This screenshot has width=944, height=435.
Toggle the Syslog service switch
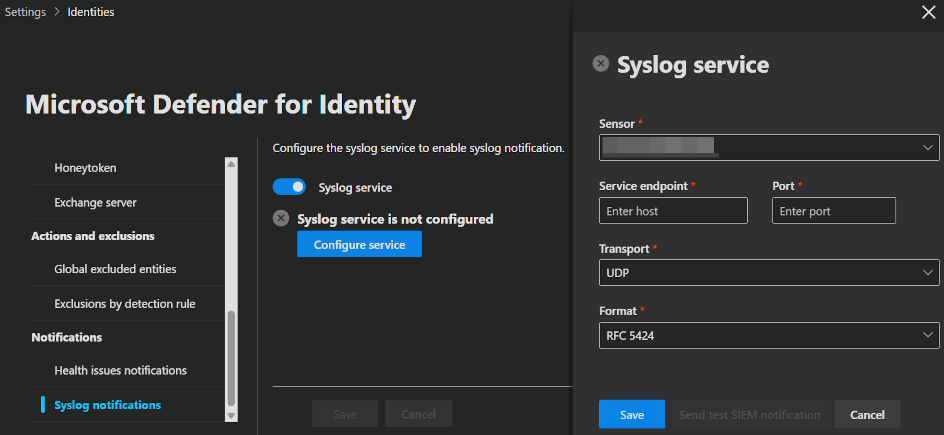(x=289, y=187)
